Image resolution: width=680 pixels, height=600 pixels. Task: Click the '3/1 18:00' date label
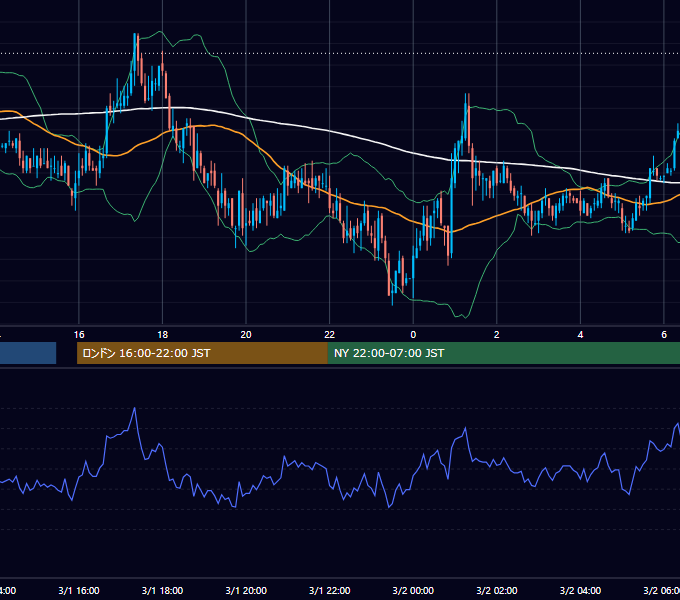(162, 590)
